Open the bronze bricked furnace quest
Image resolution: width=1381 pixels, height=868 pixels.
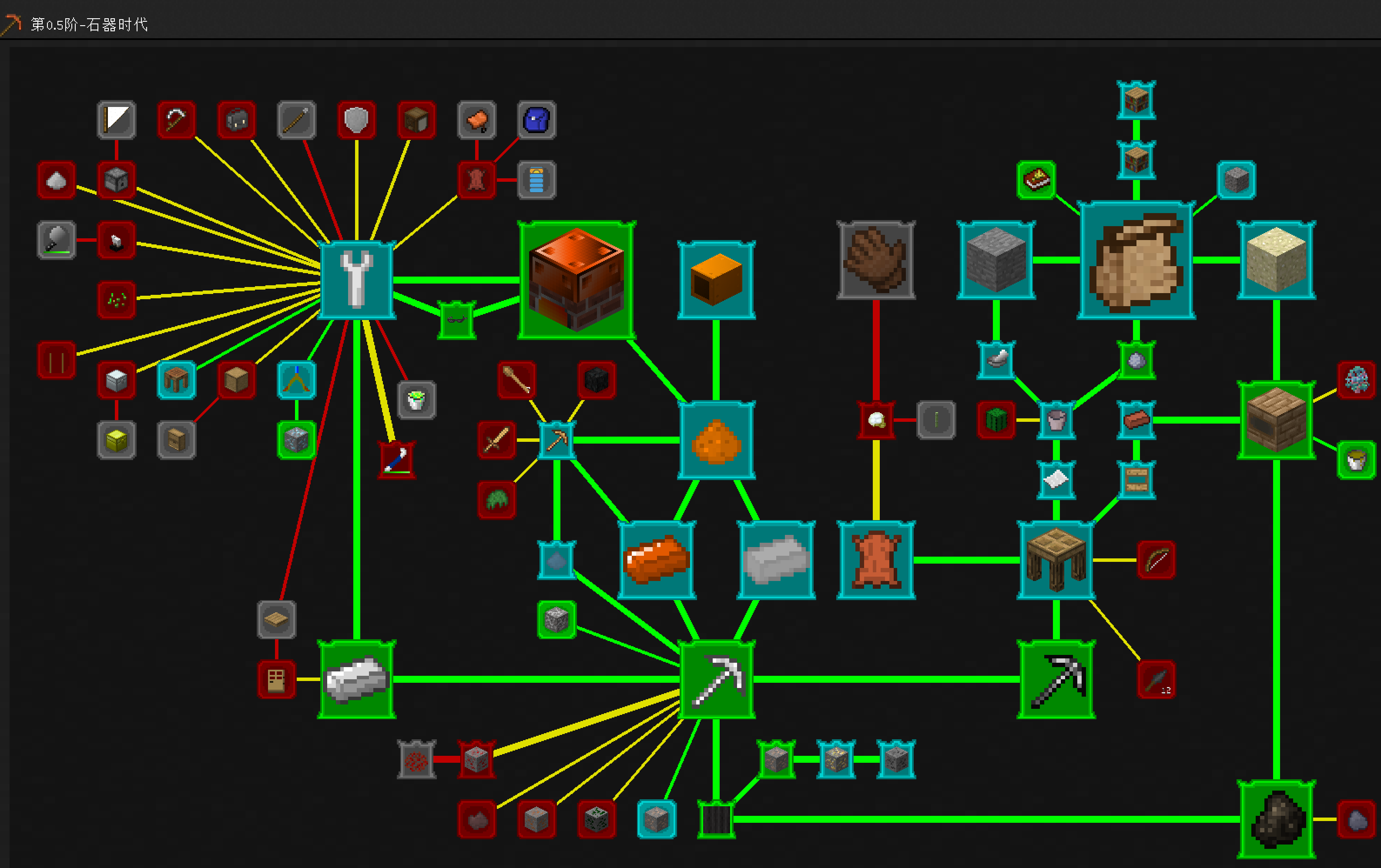pos(577,280)
